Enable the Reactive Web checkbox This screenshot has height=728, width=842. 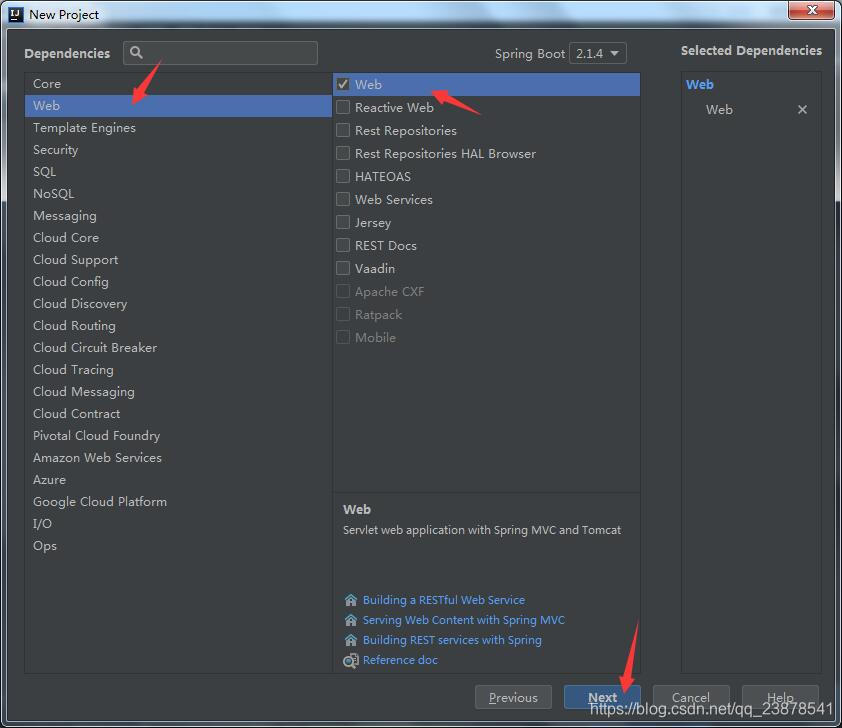(343, 107)
